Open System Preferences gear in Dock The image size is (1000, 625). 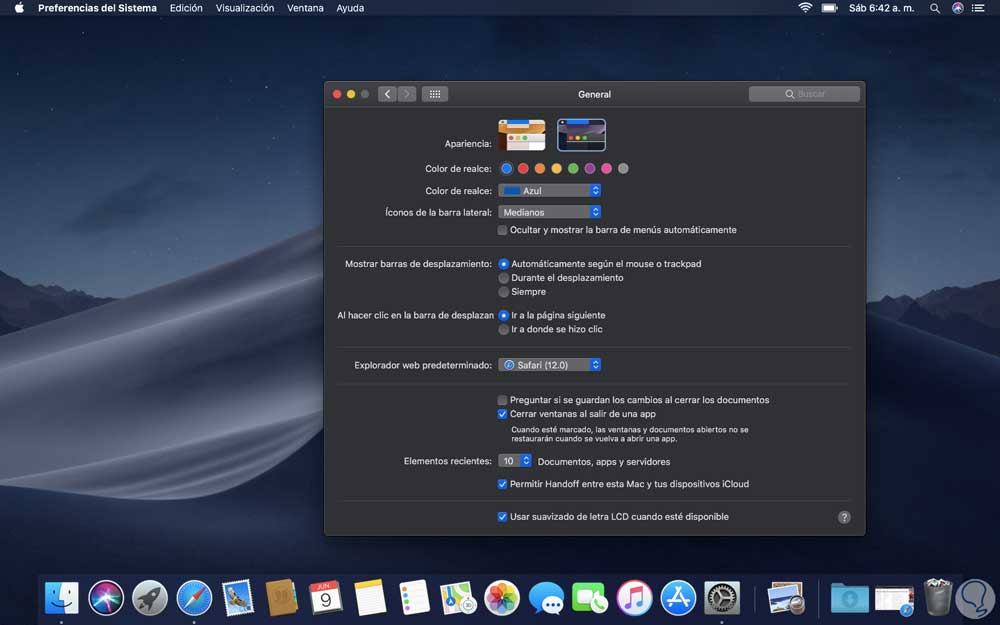(x=722, y=598)
